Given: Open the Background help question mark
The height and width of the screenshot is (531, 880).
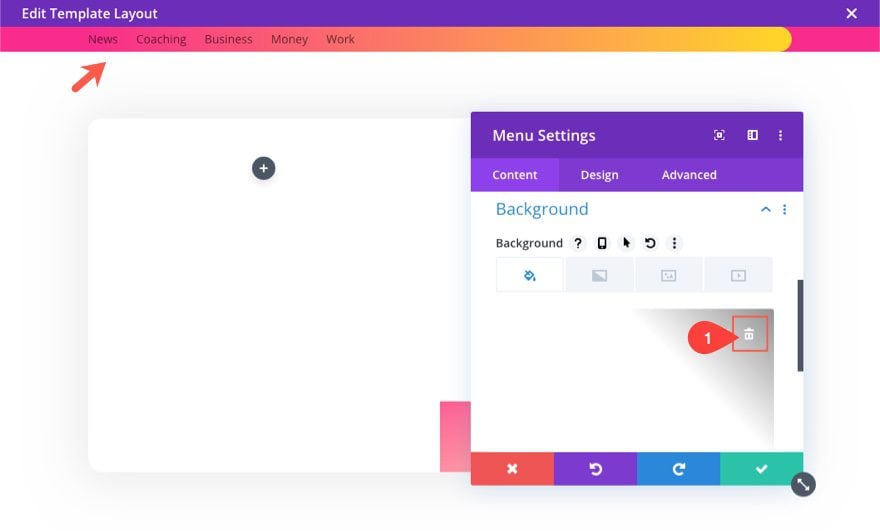Looking at the screenshot, I should coord(578,243).
